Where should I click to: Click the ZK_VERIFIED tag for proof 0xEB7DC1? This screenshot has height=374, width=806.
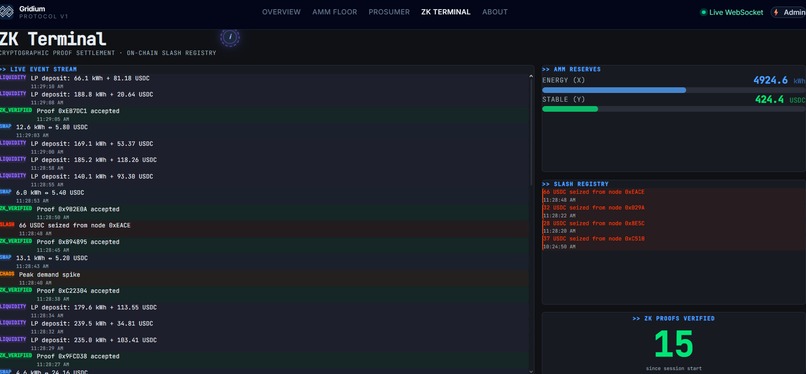click(16, 110)
